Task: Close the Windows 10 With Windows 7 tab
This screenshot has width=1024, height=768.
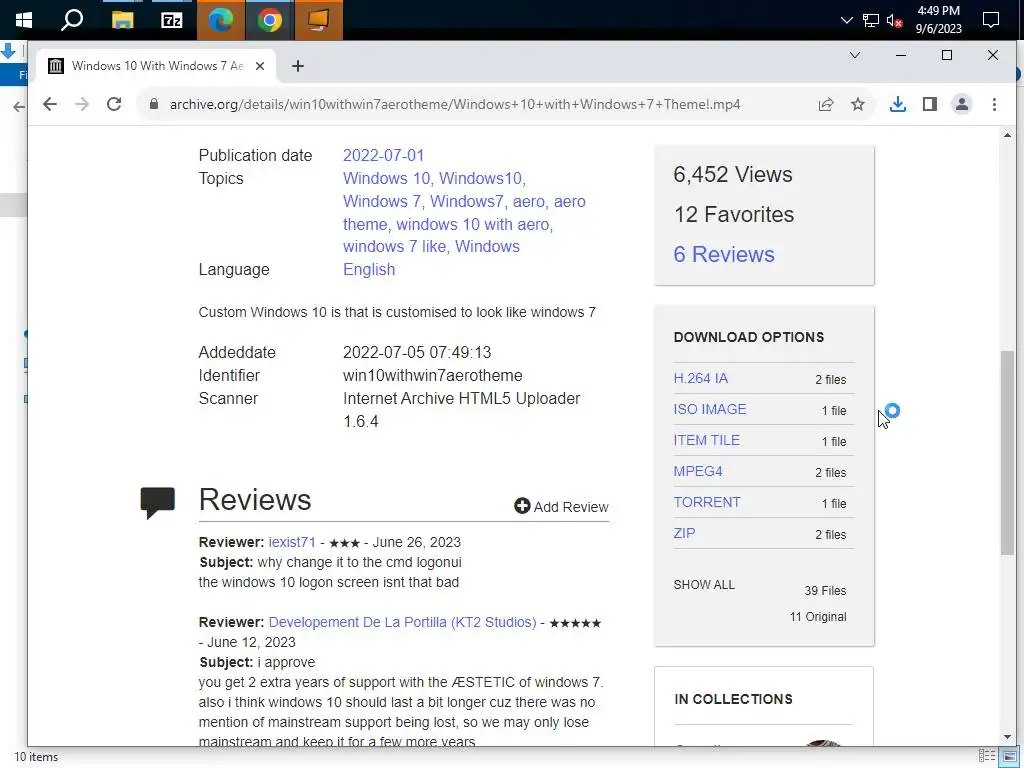Action: 260,66
